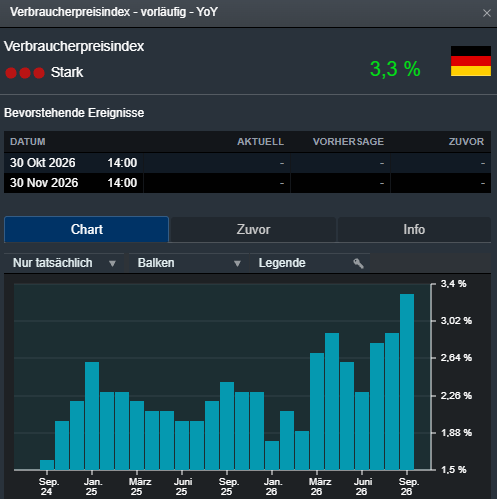
Task: Click the wrench icon beside Legende
Action: point(358,263)
